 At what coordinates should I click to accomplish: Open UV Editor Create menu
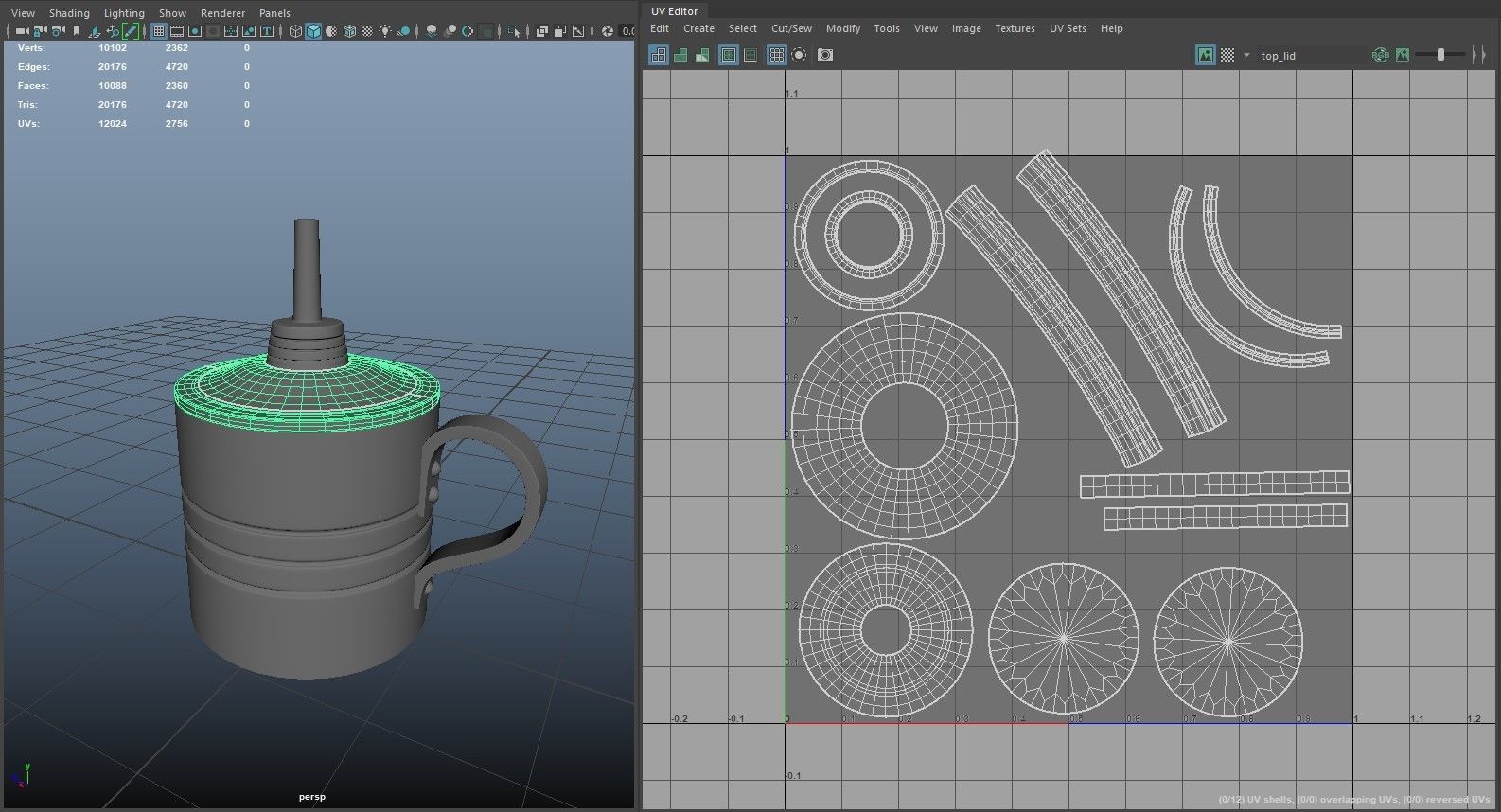[x=698, y=28]
